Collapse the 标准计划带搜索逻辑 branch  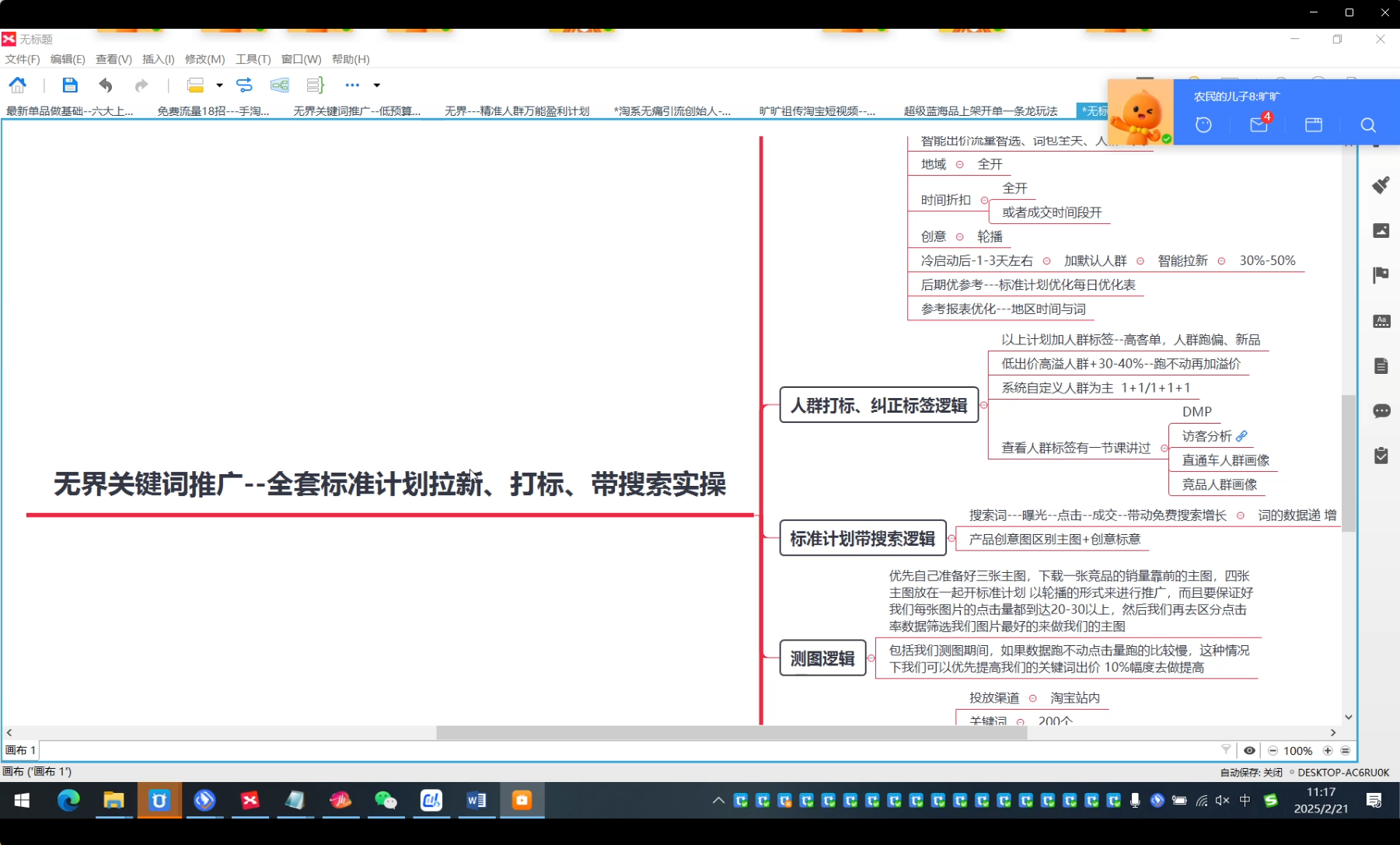[951, 538]
